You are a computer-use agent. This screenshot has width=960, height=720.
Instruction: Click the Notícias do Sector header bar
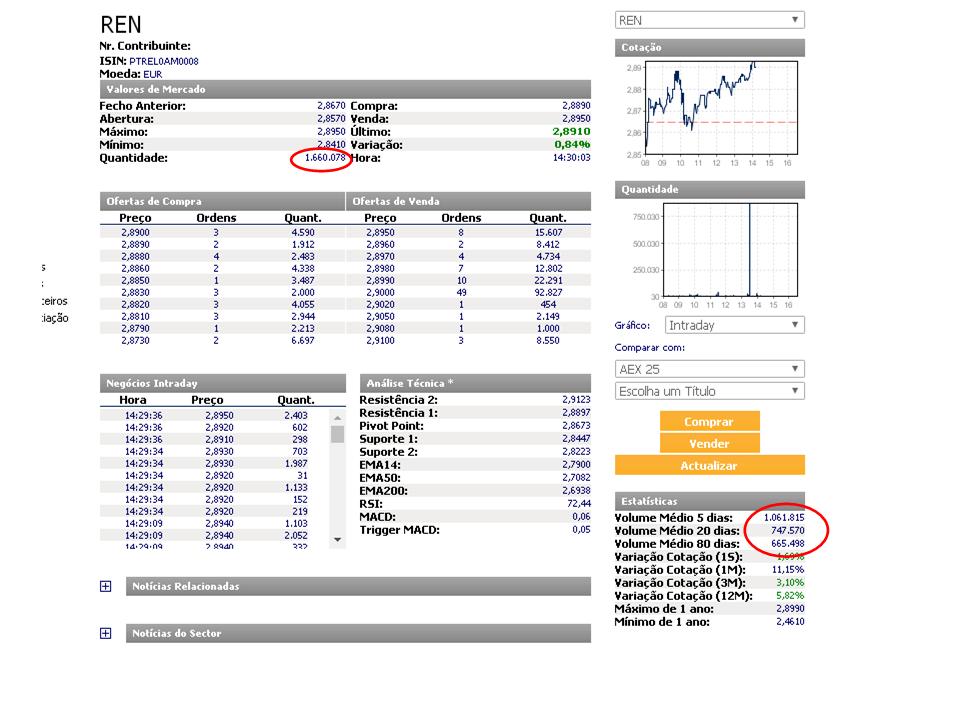[x=358, y=633]
